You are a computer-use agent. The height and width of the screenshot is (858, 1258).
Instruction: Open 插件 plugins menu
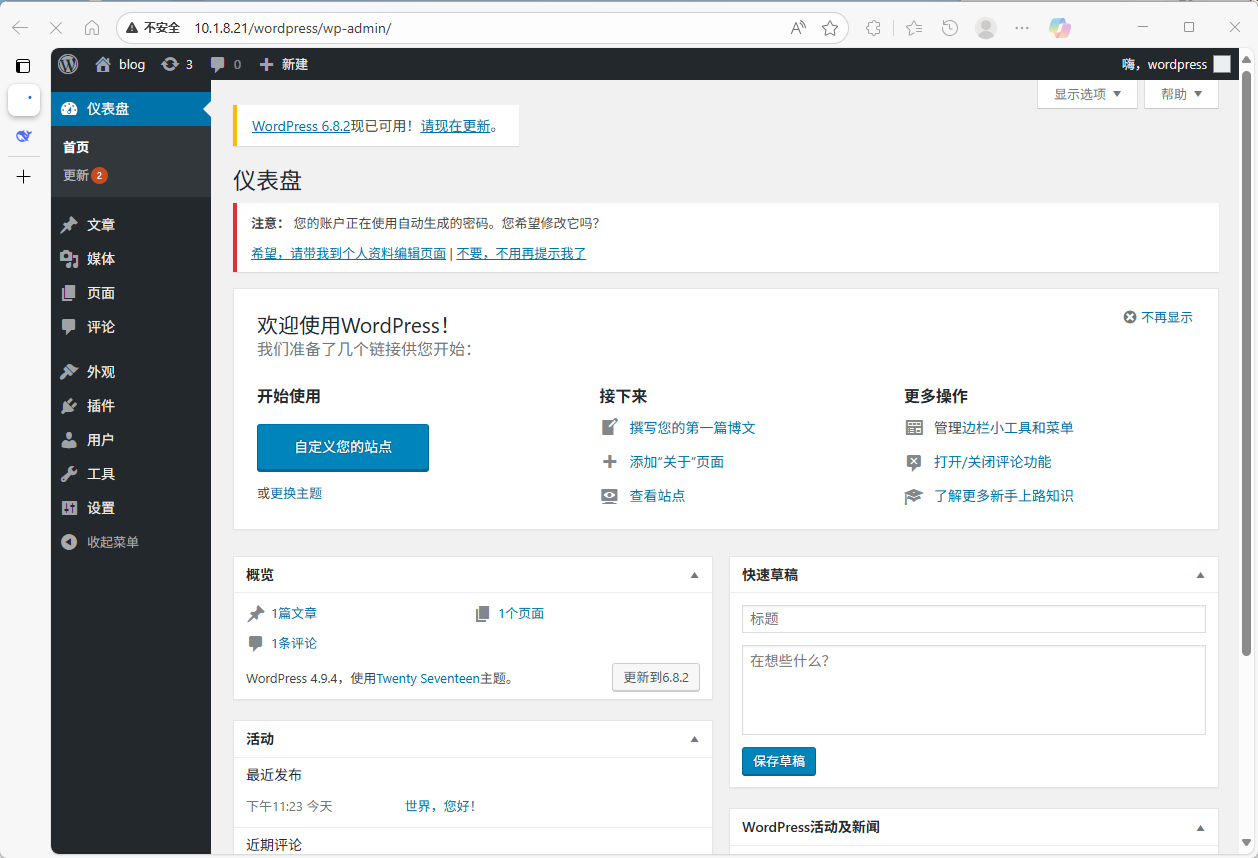click(x=131, y=406)
